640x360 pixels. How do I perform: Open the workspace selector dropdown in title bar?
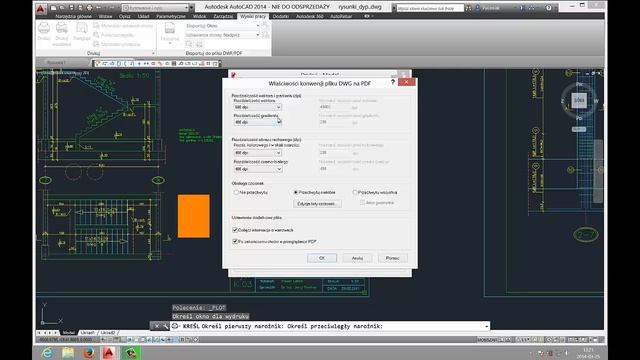tap(155, 8)
